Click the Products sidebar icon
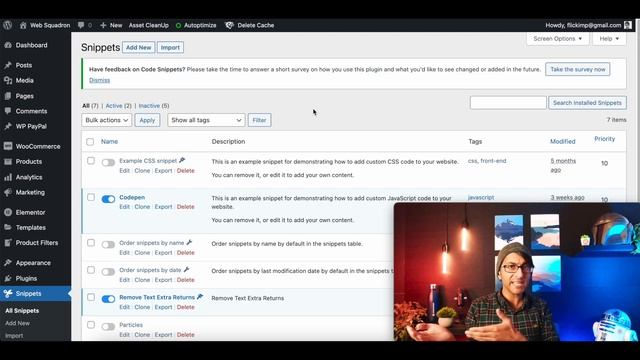Screen dimensions: 640x360 (x=8, y=162)
